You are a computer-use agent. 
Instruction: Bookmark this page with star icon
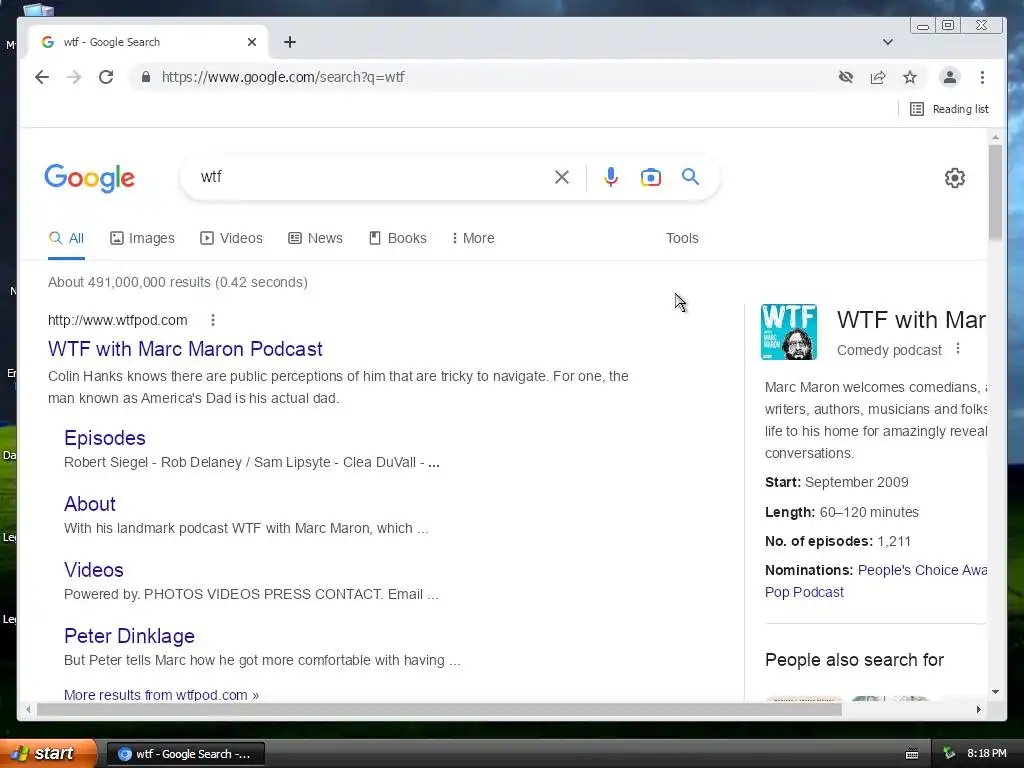click(910, 77)
